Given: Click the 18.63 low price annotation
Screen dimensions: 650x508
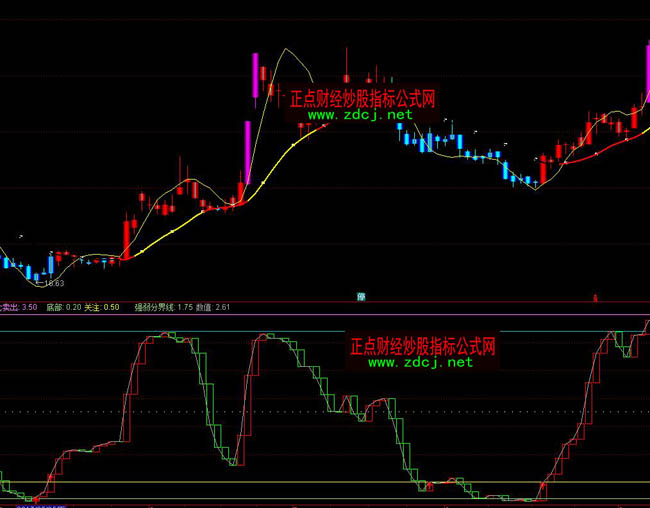Looking at the screenshot, I should [x=52, y=284].
